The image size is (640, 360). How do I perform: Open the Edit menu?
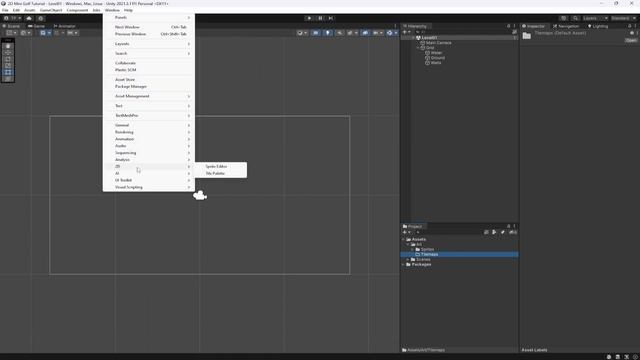point(16,10)
